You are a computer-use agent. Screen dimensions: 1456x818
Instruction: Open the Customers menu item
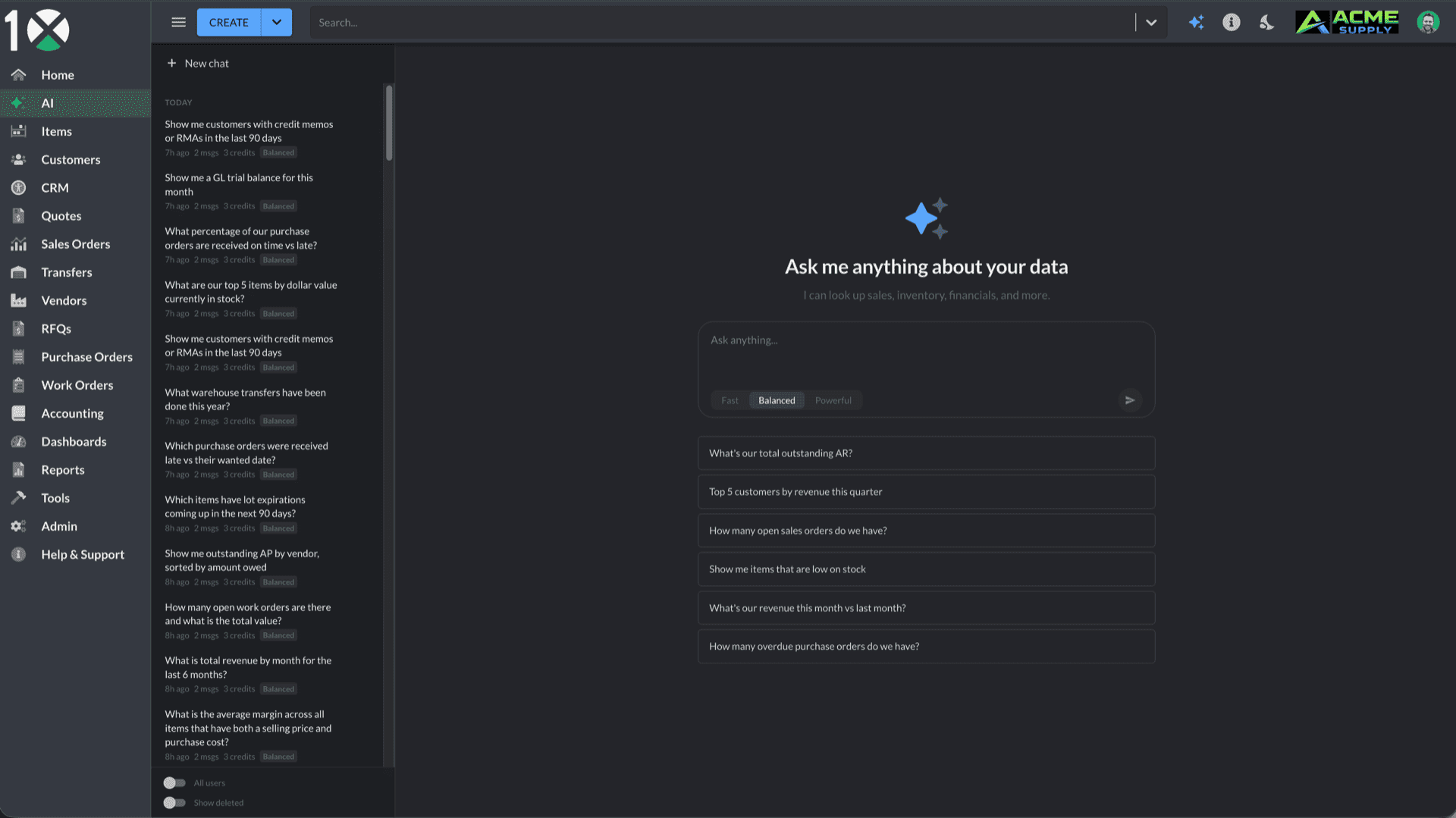click(x=75, y=159)
